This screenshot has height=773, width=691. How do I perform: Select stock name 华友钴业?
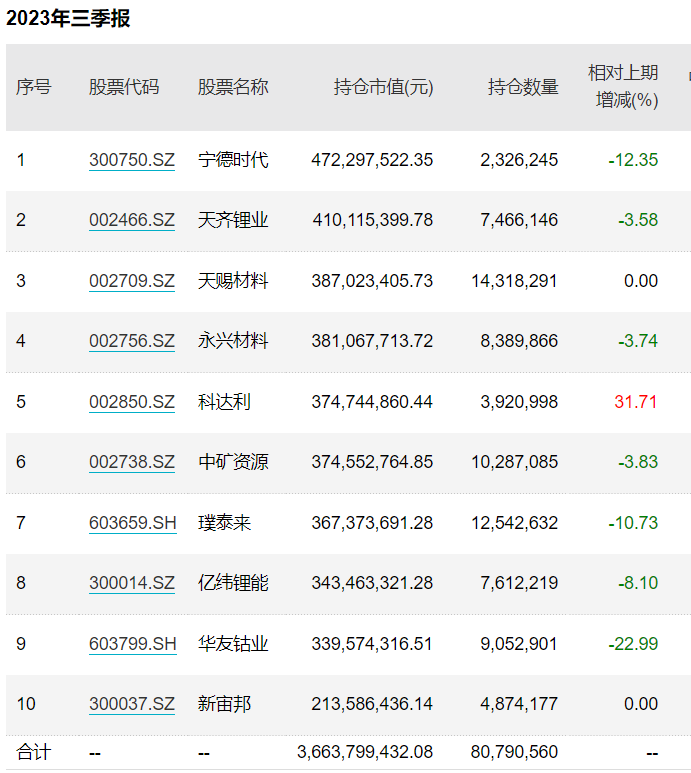pyautogui.click(x=233, y=644)
